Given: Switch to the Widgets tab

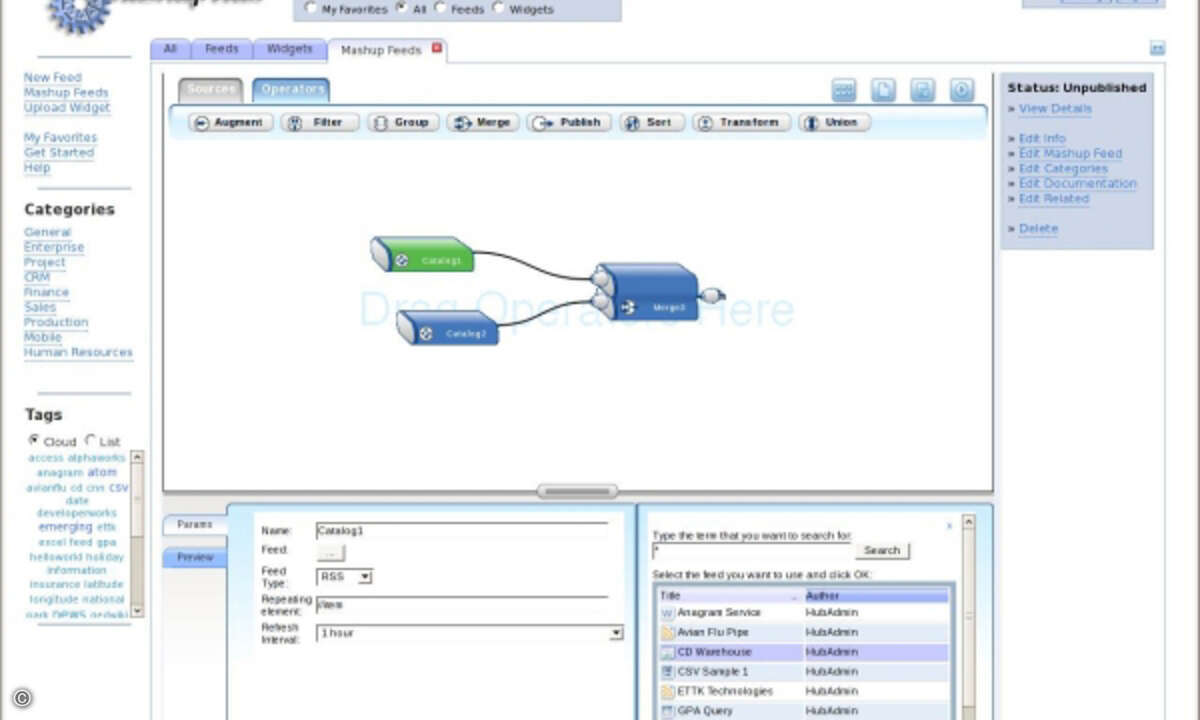Looking at the screenshot, I should coord(290,48).
